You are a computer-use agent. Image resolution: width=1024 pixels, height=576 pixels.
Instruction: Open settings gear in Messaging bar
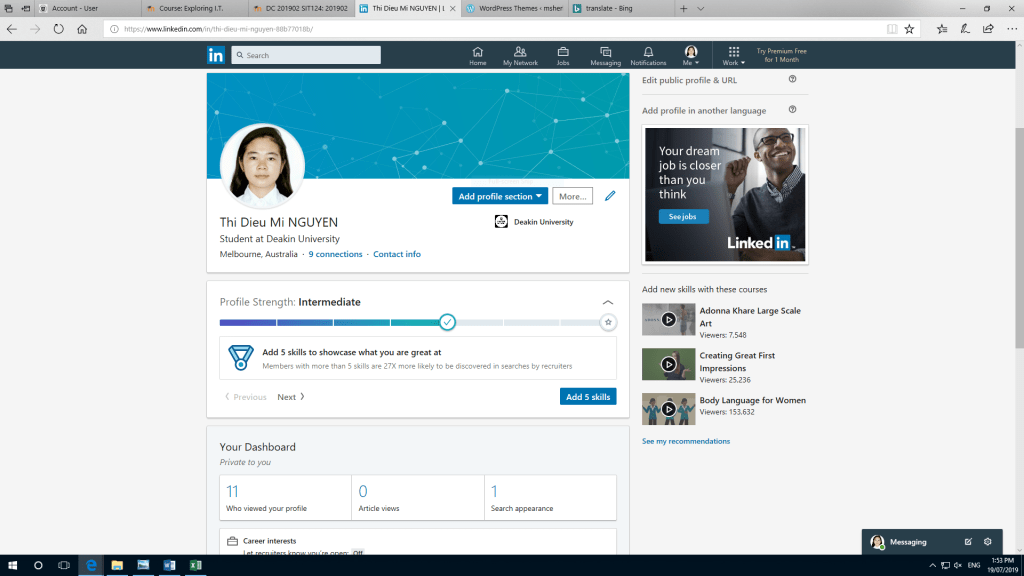(988, 542)
